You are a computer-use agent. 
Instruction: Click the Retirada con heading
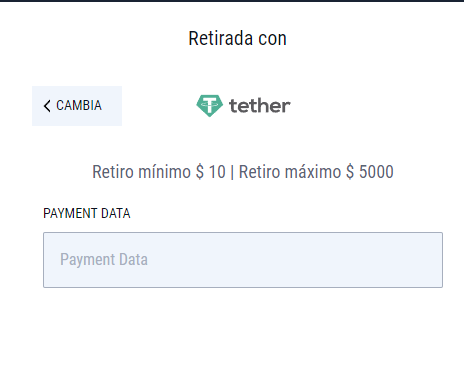[237, 38]
